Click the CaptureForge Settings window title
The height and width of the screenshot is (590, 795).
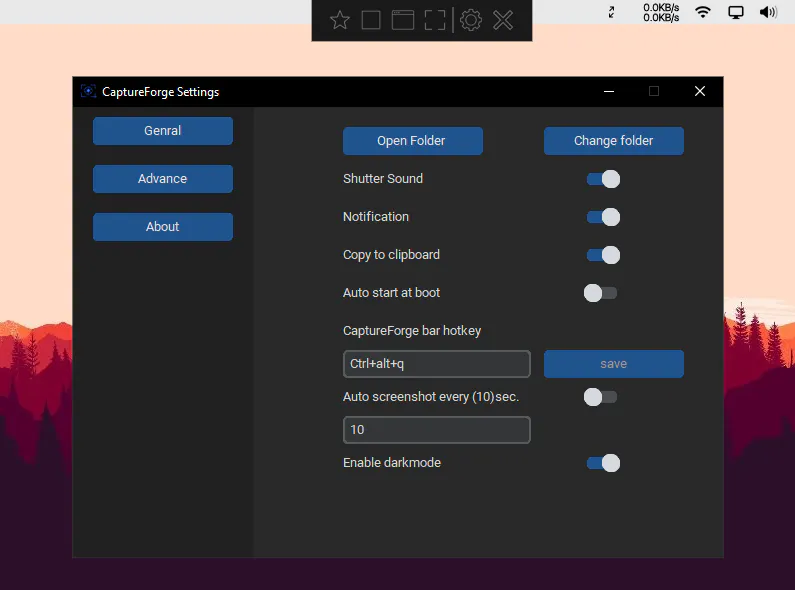161,92
